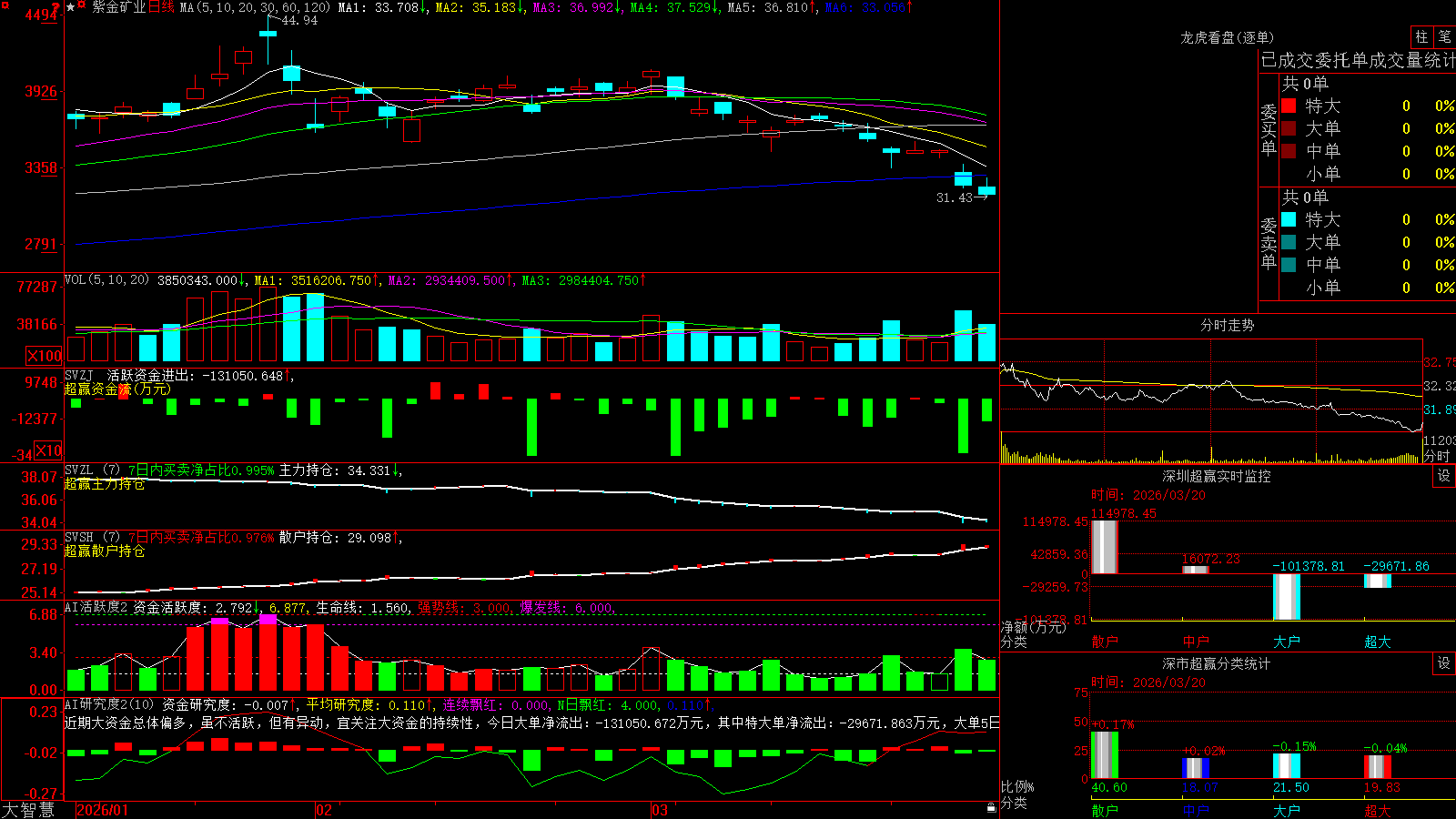Click the intraday 分时走势 price chart

point(1211,387)
